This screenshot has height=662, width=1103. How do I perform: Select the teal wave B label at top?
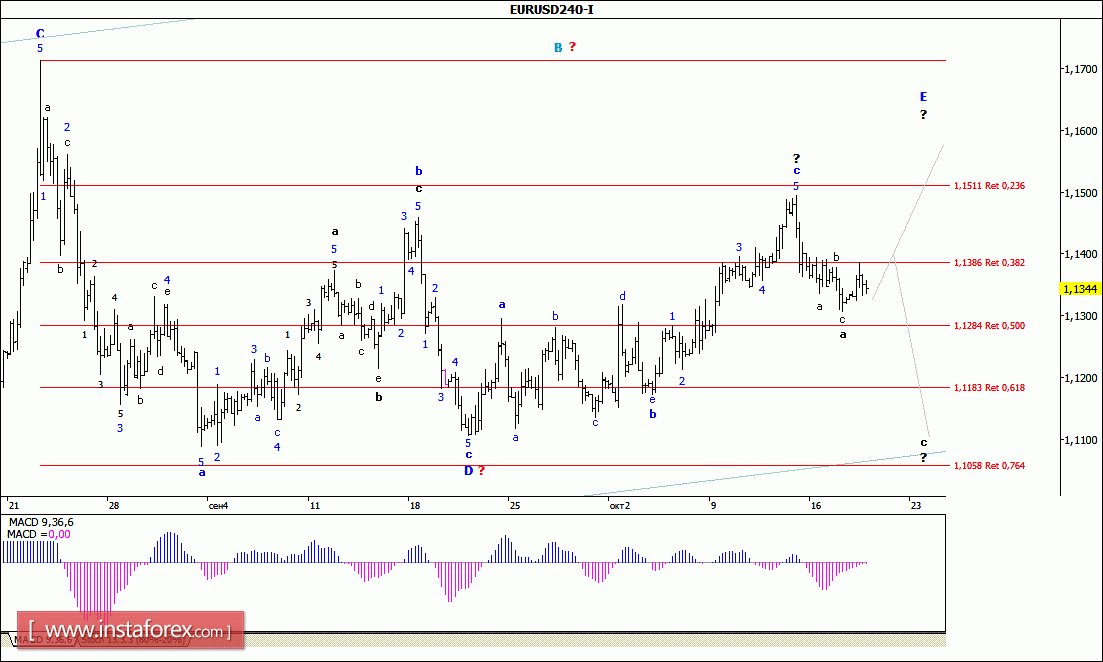[558, 47]
